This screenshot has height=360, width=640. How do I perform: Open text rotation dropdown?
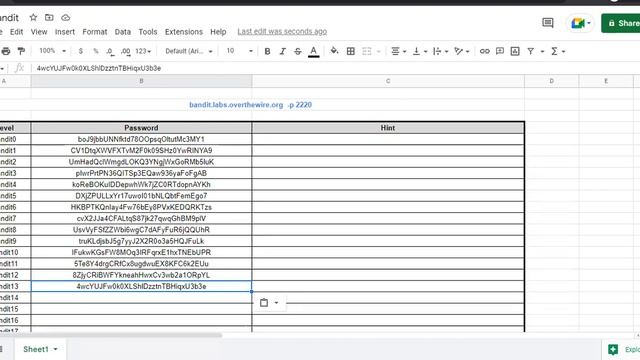coord(462,51)
